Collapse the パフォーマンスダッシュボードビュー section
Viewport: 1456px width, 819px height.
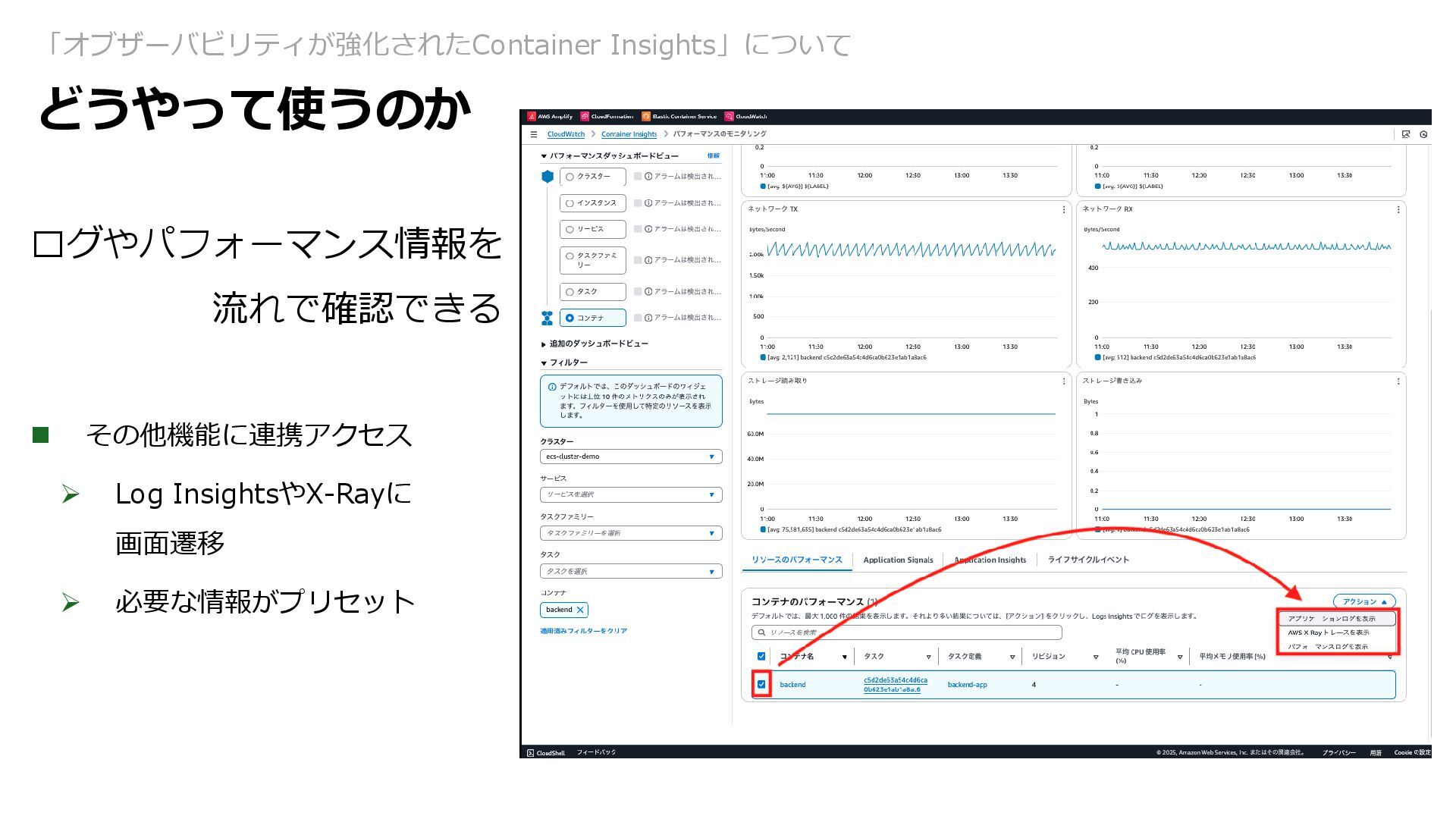pyautogui.click(x=544, y=156)
